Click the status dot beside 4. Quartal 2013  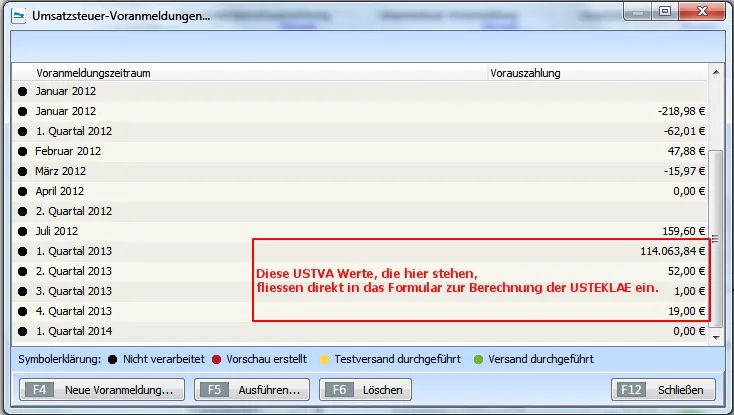coord(23,311)
